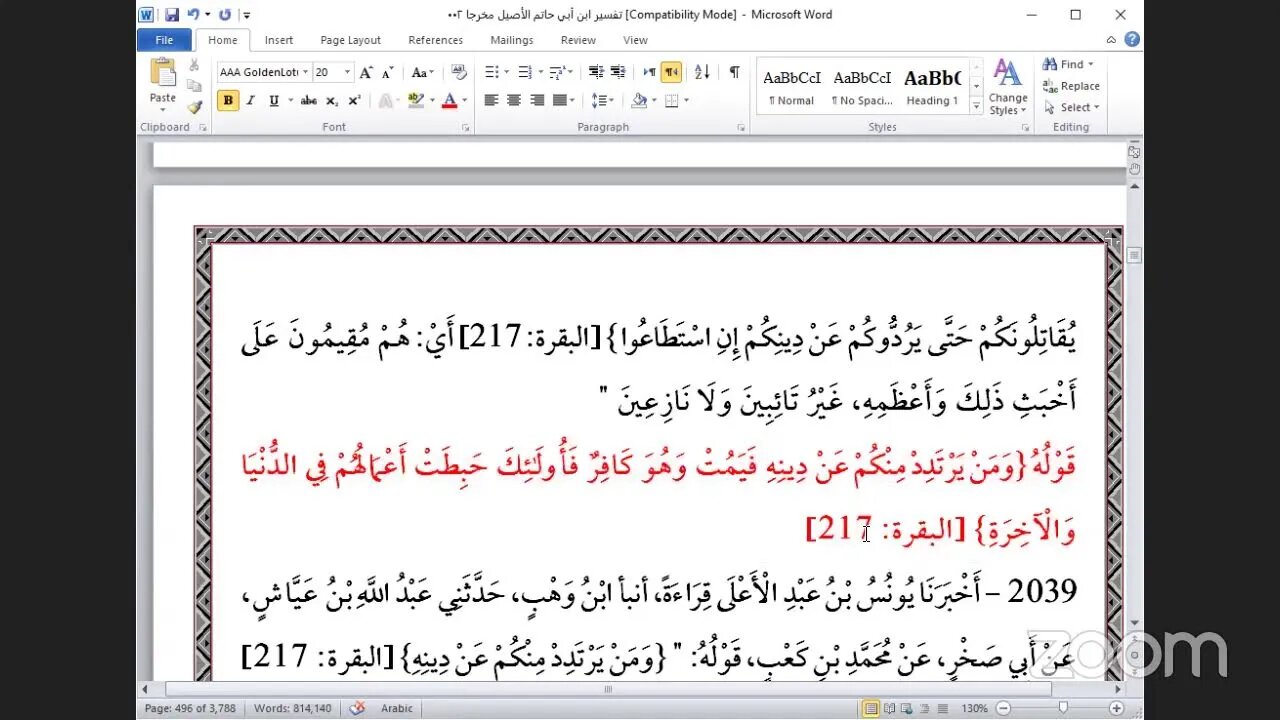Open the File tab
This screenshot has width=1280, height=720.
[x=164, y=40]
